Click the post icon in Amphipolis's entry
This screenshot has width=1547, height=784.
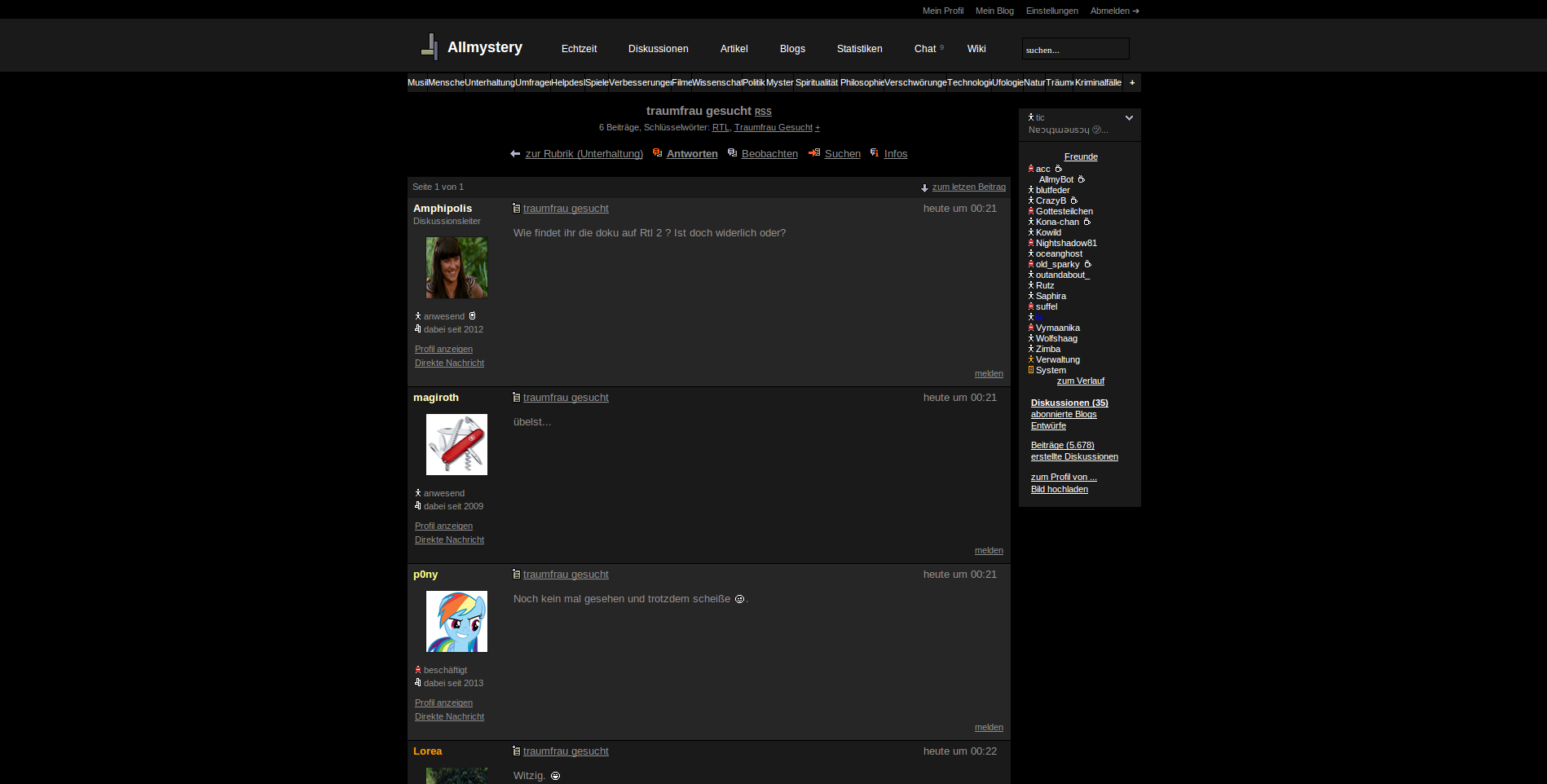coord(516,209)
